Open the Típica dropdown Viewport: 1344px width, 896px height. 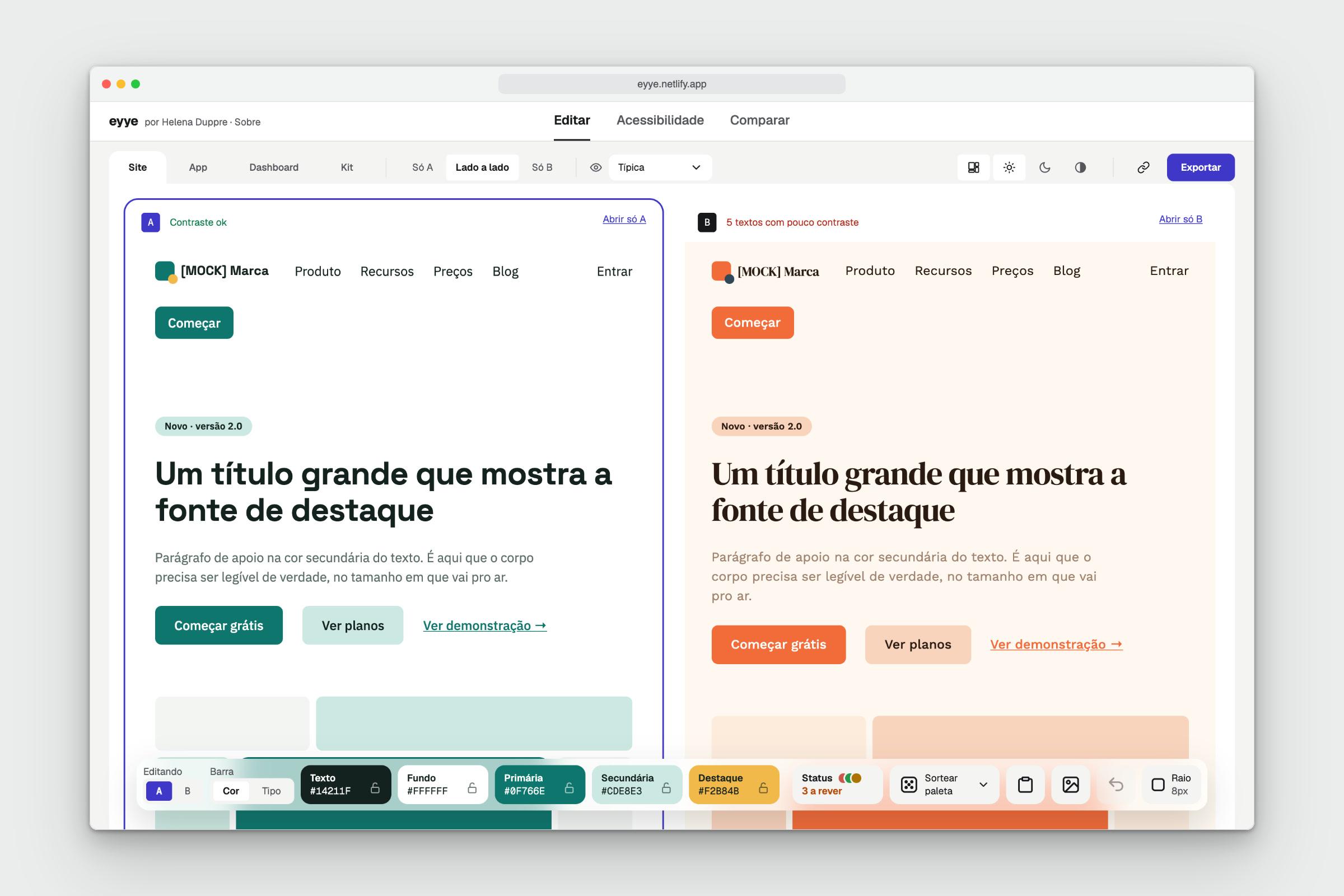[x=660, y=167]
